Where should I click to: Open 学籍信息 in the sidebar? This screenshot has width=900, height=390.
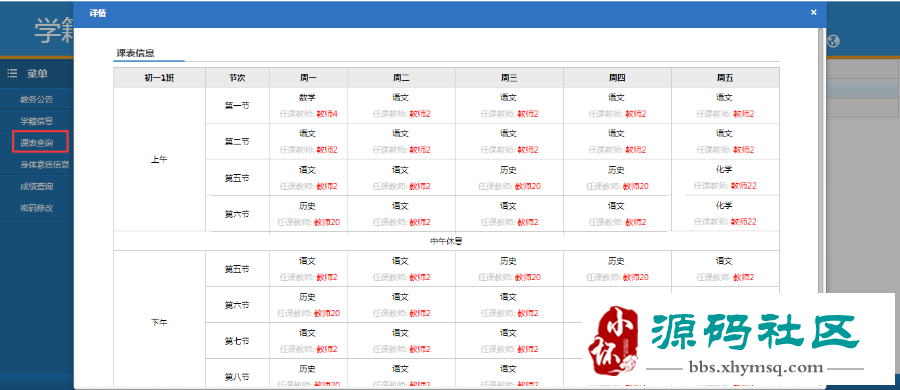[37, 121]
